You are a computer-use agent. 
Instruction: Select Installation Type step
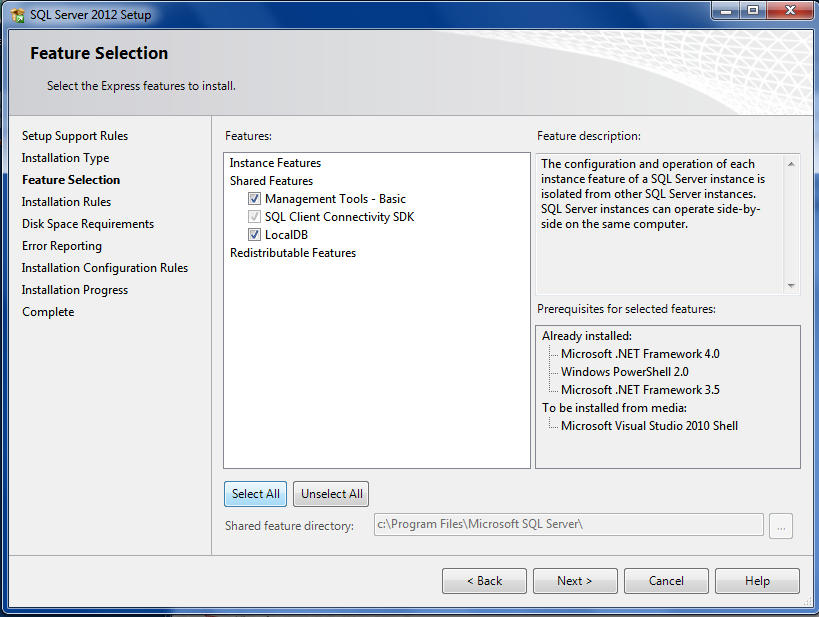coord(65,158)
